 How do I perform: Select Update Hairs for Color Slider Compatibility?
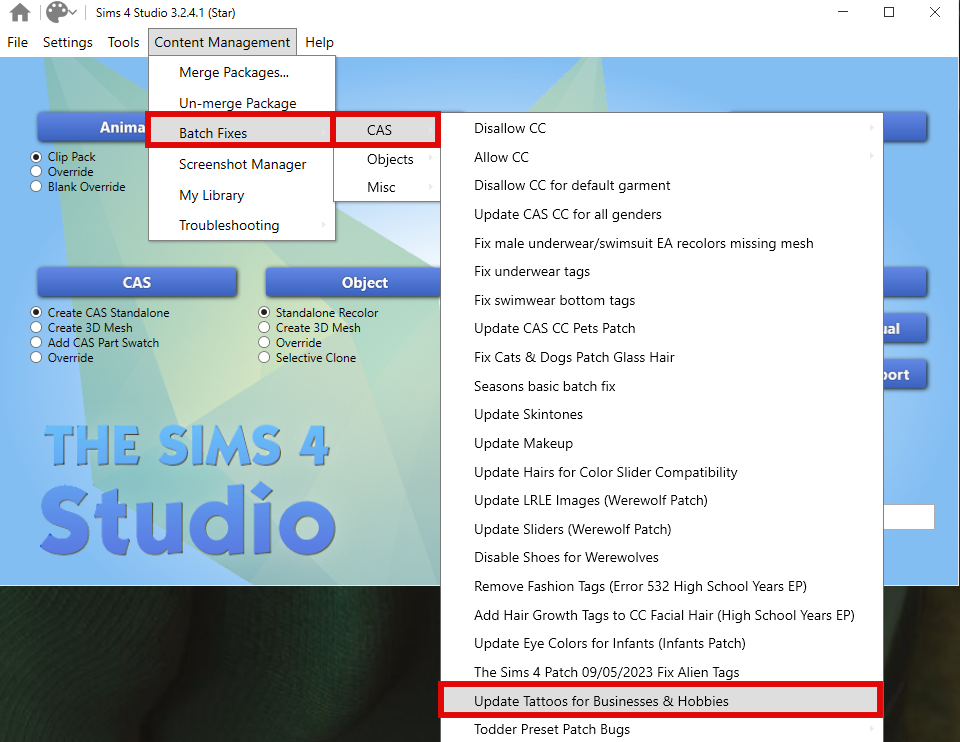point(662,472)
